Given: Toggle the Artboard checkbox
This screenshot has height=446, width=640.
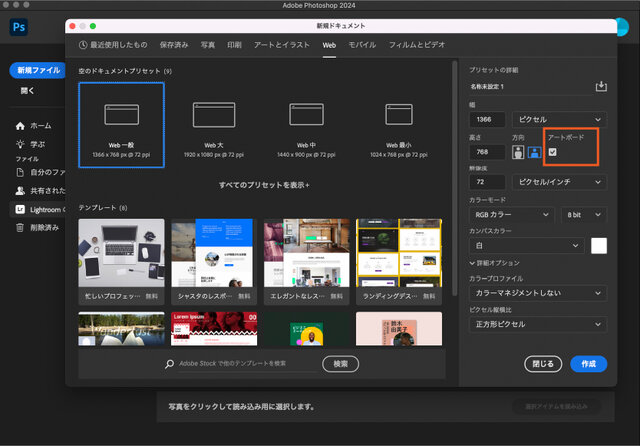Looking at the screenshot, I should pyautogui.click(x=552, y=152).
